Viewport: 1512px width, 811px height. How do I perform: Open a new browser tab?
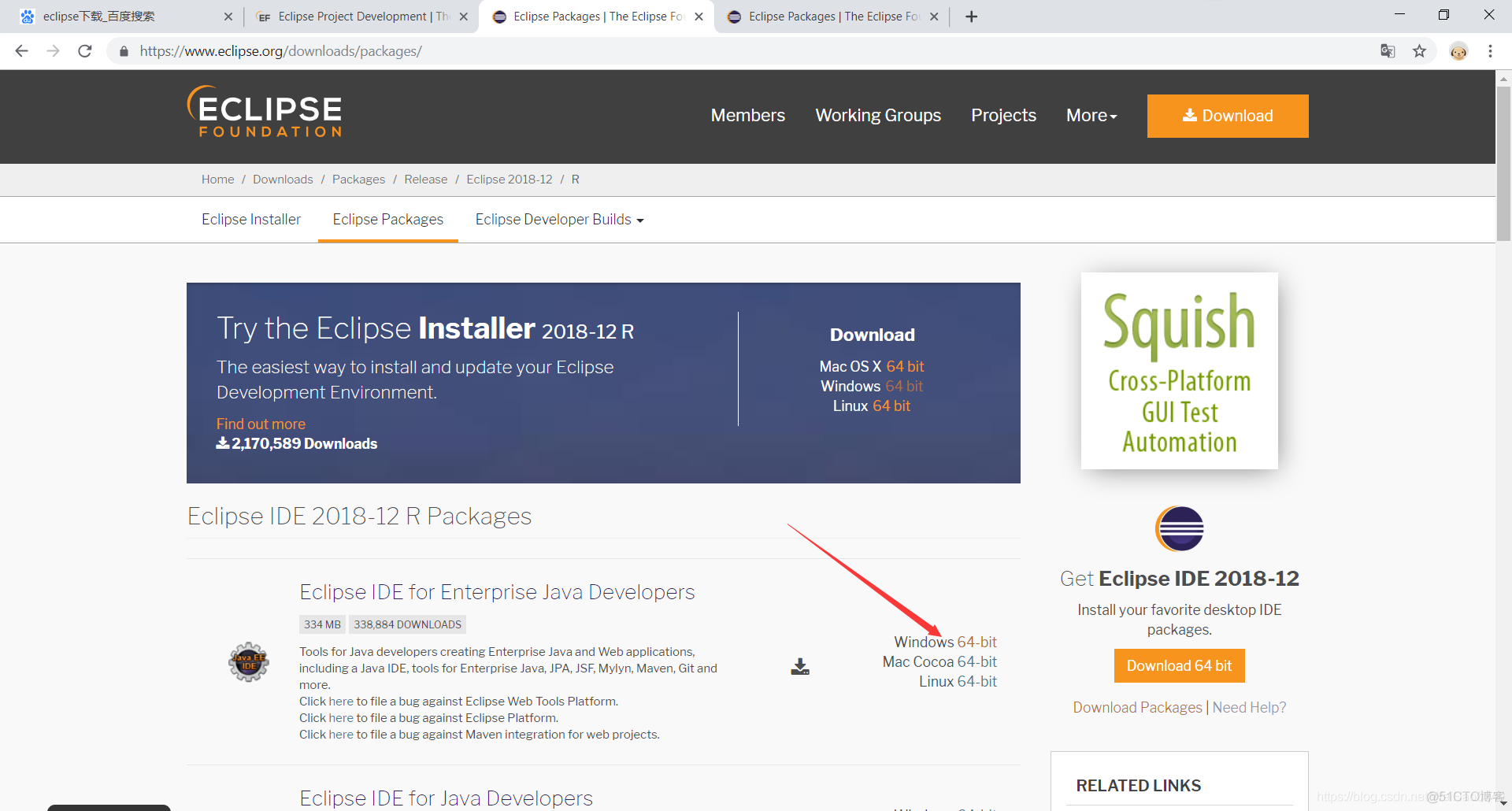tap(972, 17)
